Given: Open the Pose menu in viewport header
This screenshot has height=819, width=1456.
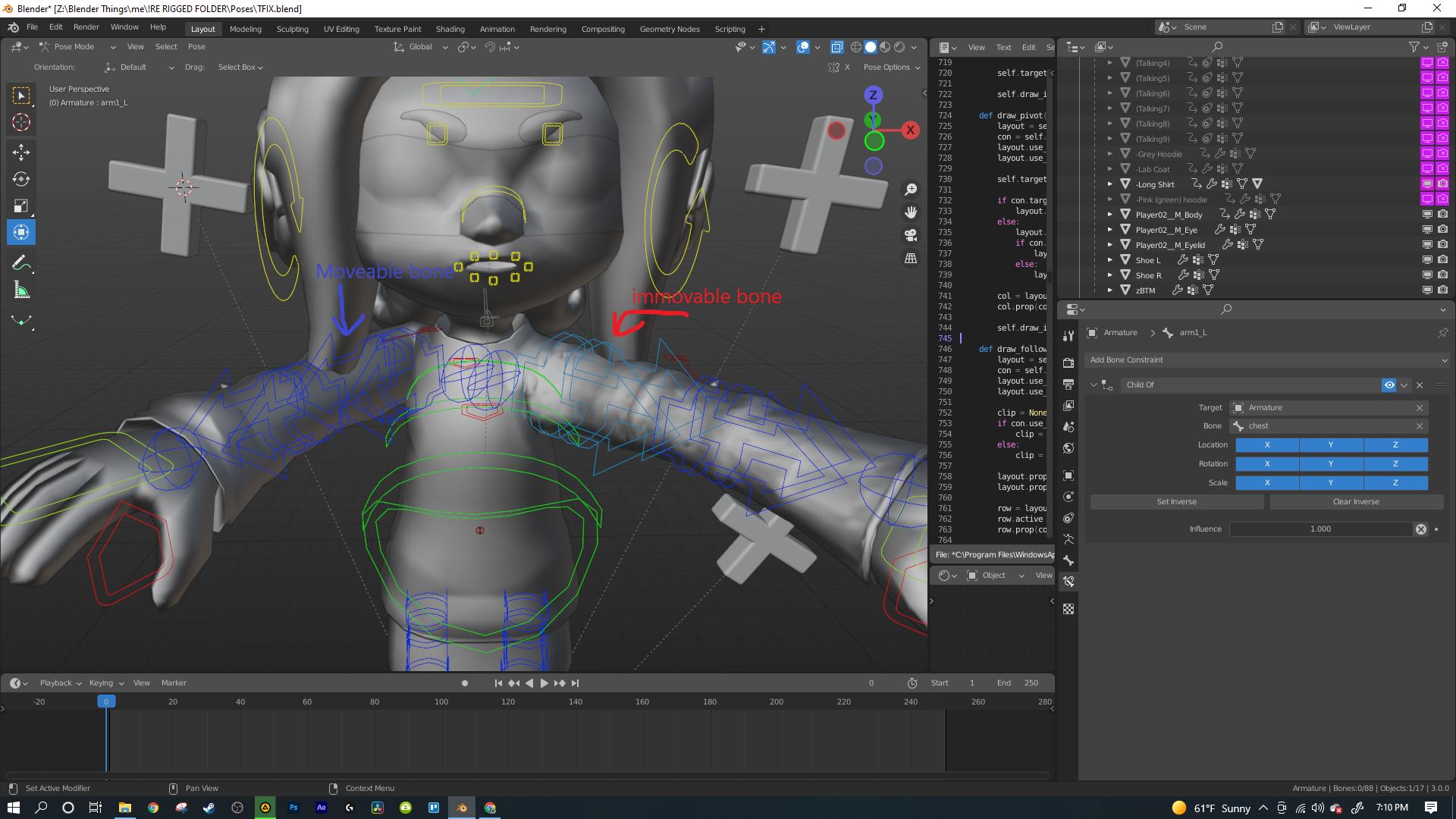Looking at the screenshot, I should (196, 47).
